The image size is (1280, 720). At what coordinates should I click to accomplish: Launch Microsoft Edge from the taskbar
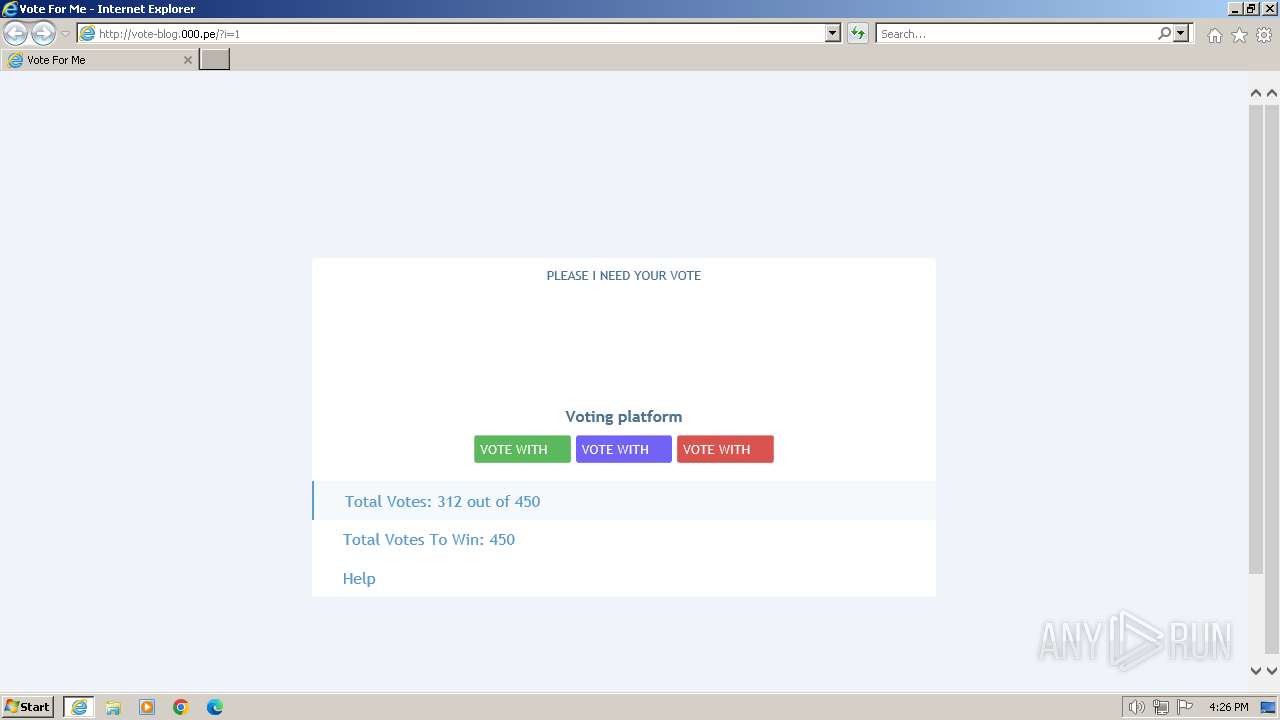coord(215,707)
